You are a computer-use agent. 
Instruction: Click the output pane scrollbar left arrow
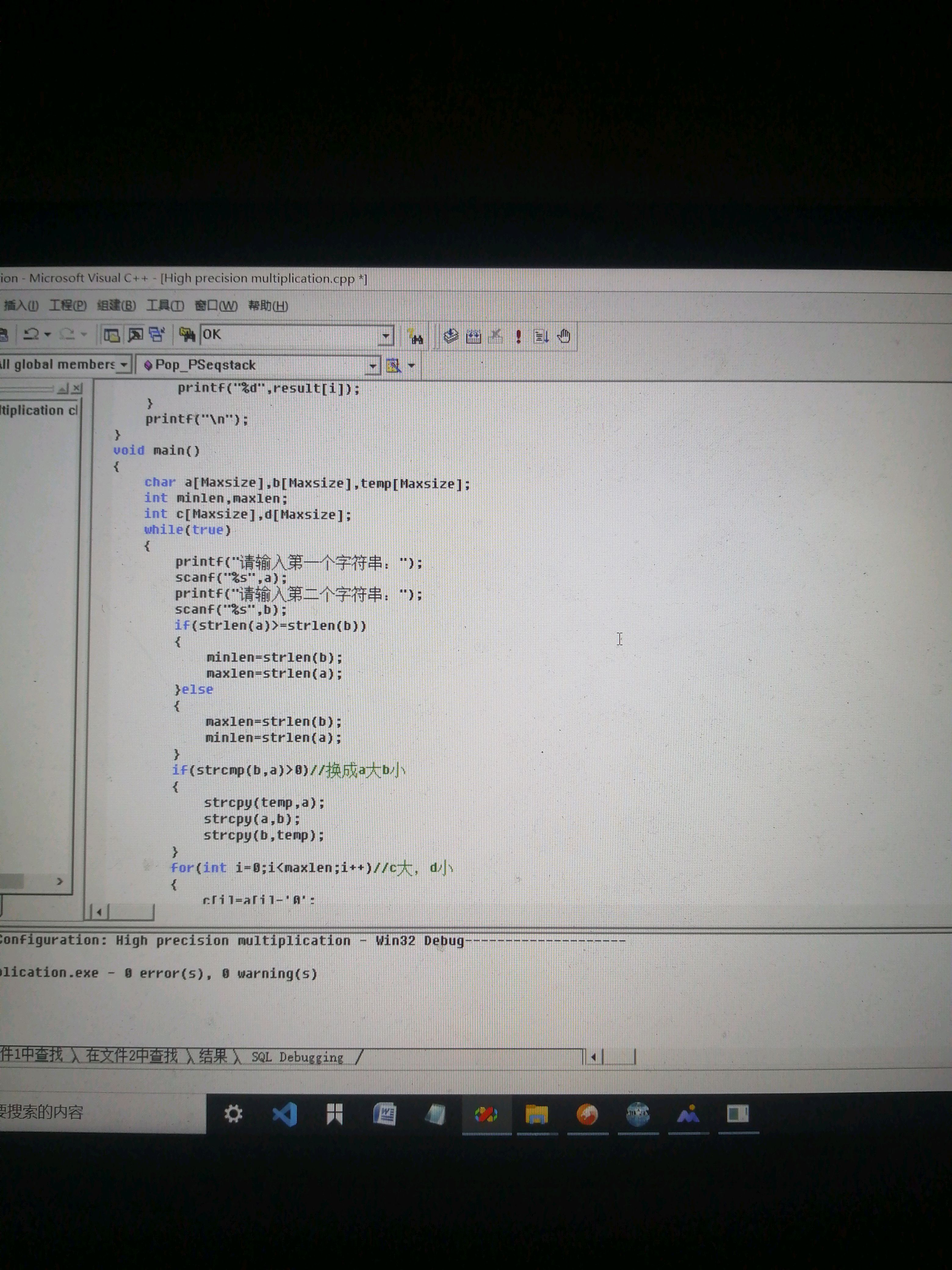[x=593, y=1056]
